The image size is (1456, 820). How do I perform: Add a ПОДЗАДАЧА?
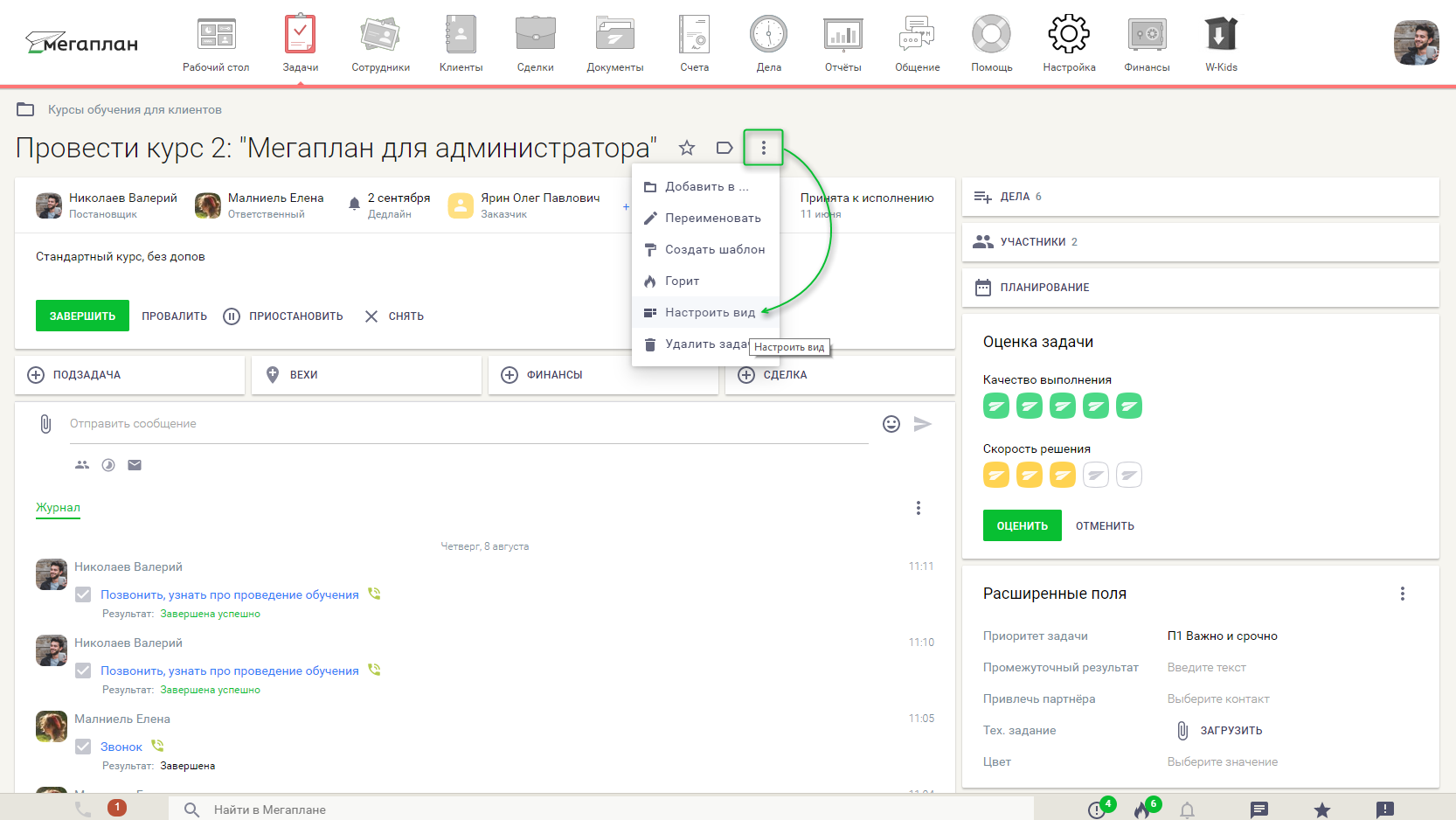pos(129,374)
